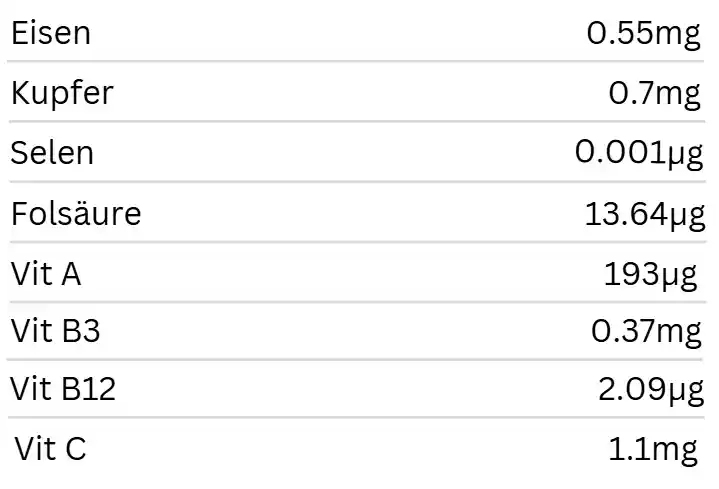Select the 2.09µg vitamin B12 value
The image size is (719, 489).
650,390
